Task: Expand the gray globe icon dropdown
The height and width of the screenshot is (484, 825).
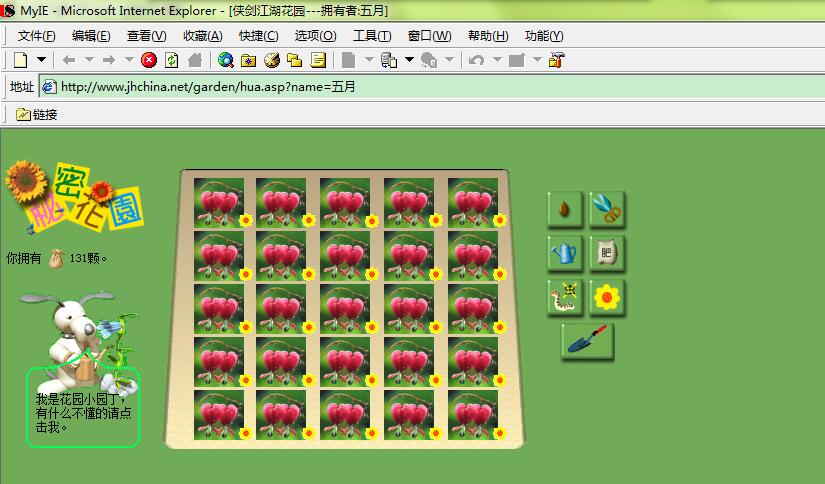Action: (449, 60)
